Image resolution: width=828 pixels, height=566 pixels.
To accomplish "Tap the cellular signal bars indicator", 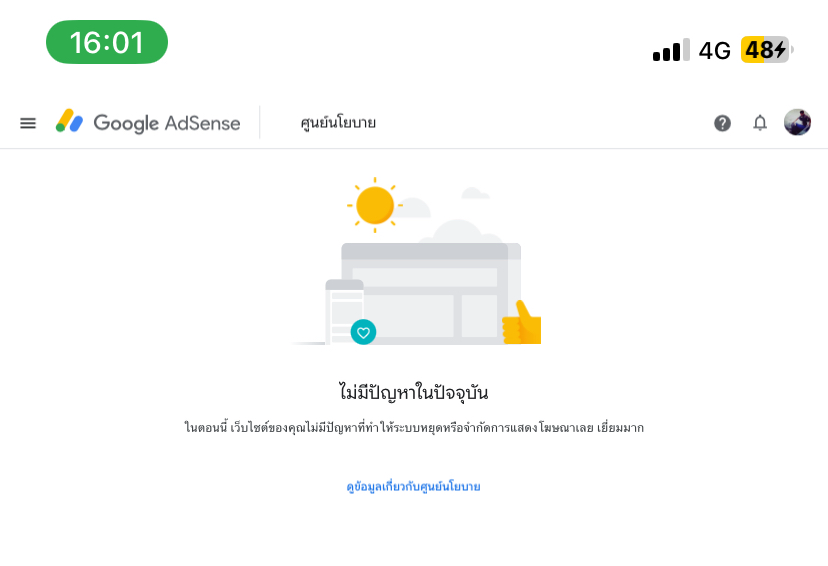I will pos(670,51).
